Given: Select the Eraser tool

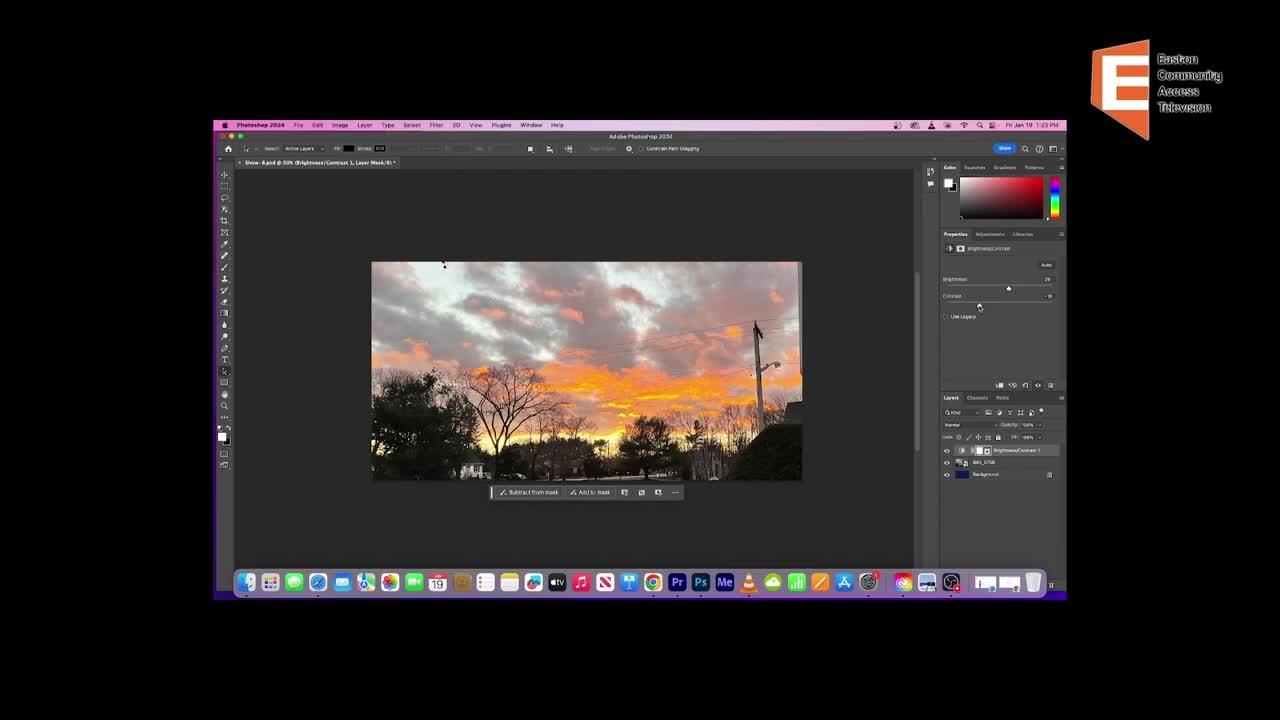Looking at the screenshot, I should pos(224,302).
